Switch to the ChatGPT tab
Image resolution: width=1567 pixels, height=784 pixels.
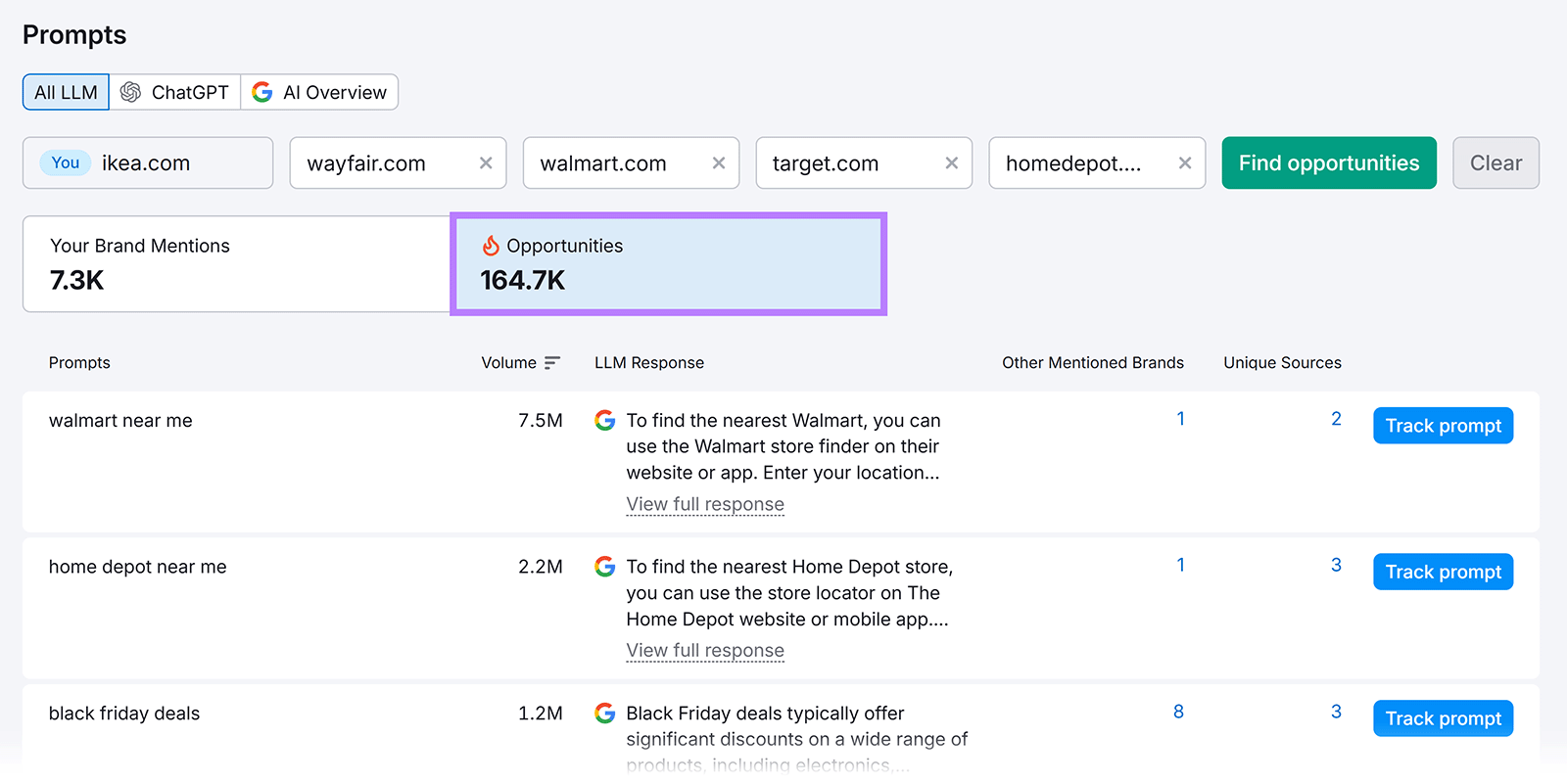(x=174, y=93)
